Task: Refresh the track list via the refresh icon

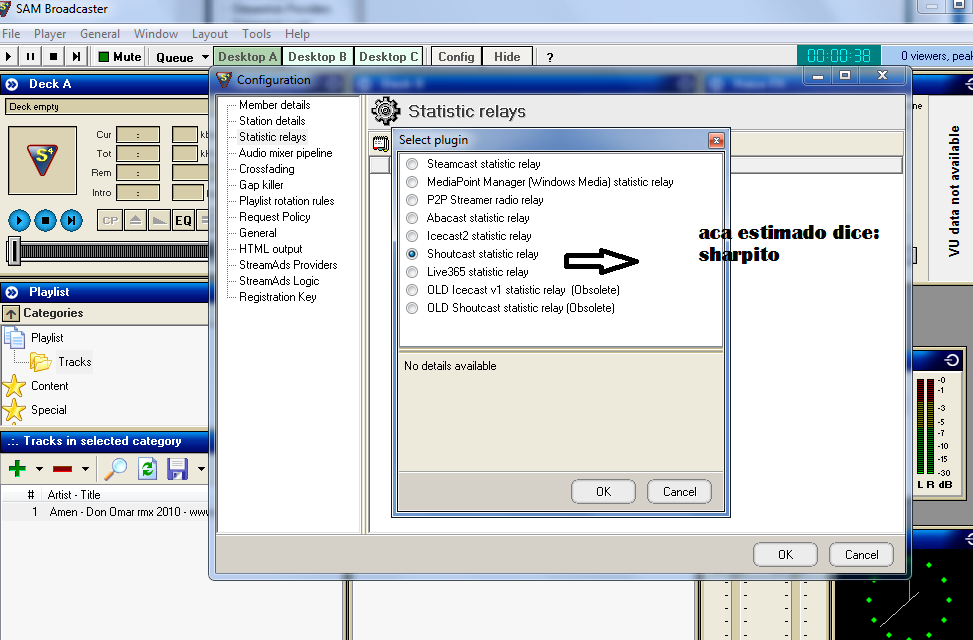Action: coord(146,467)
